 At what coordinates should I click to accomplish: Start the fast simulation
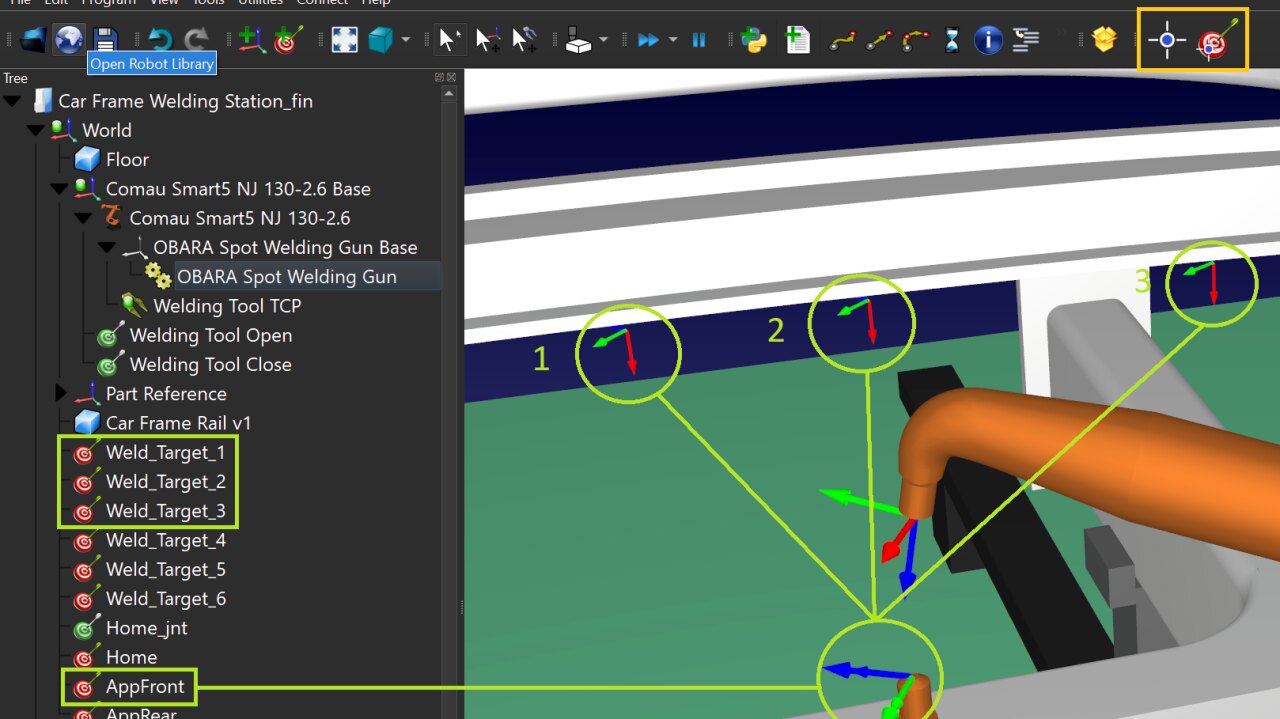pyautogui.click(x=648, y=40)
